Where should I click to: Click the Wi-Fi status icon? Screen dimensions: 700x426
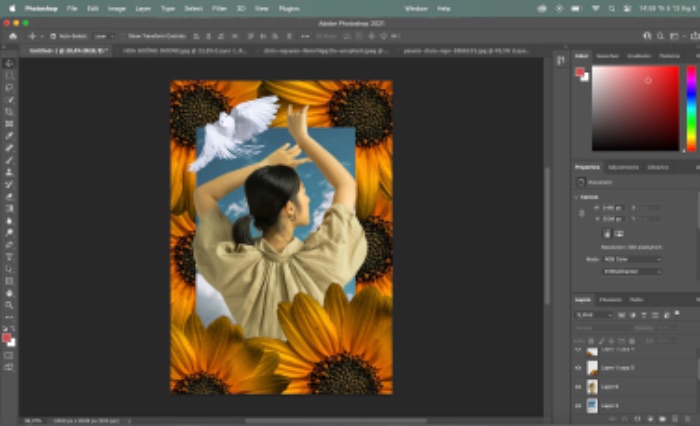coord(595,8)
